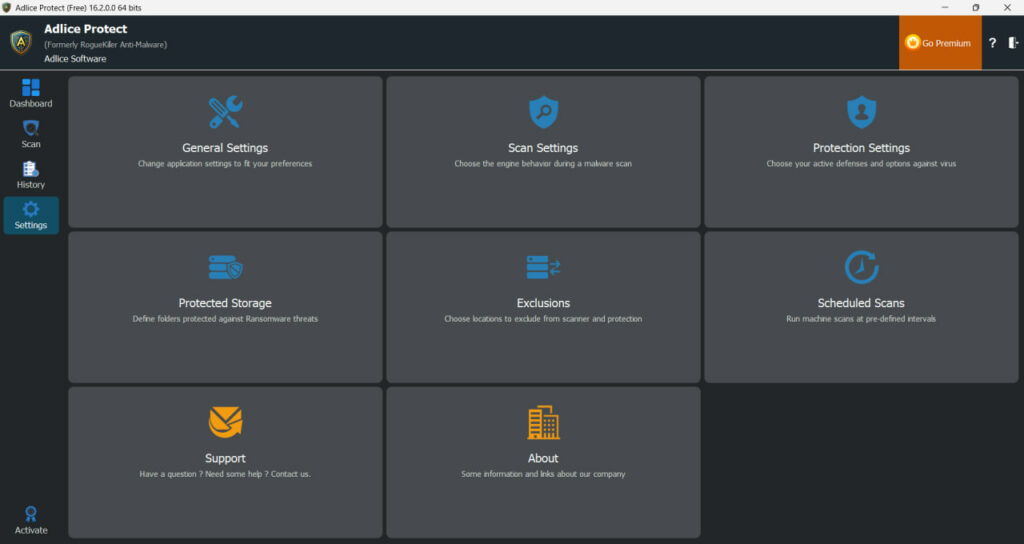This screenshot has height=544, width=1024.
Task: Click 'Some information and links about our company'
Action: coord(543,474)
